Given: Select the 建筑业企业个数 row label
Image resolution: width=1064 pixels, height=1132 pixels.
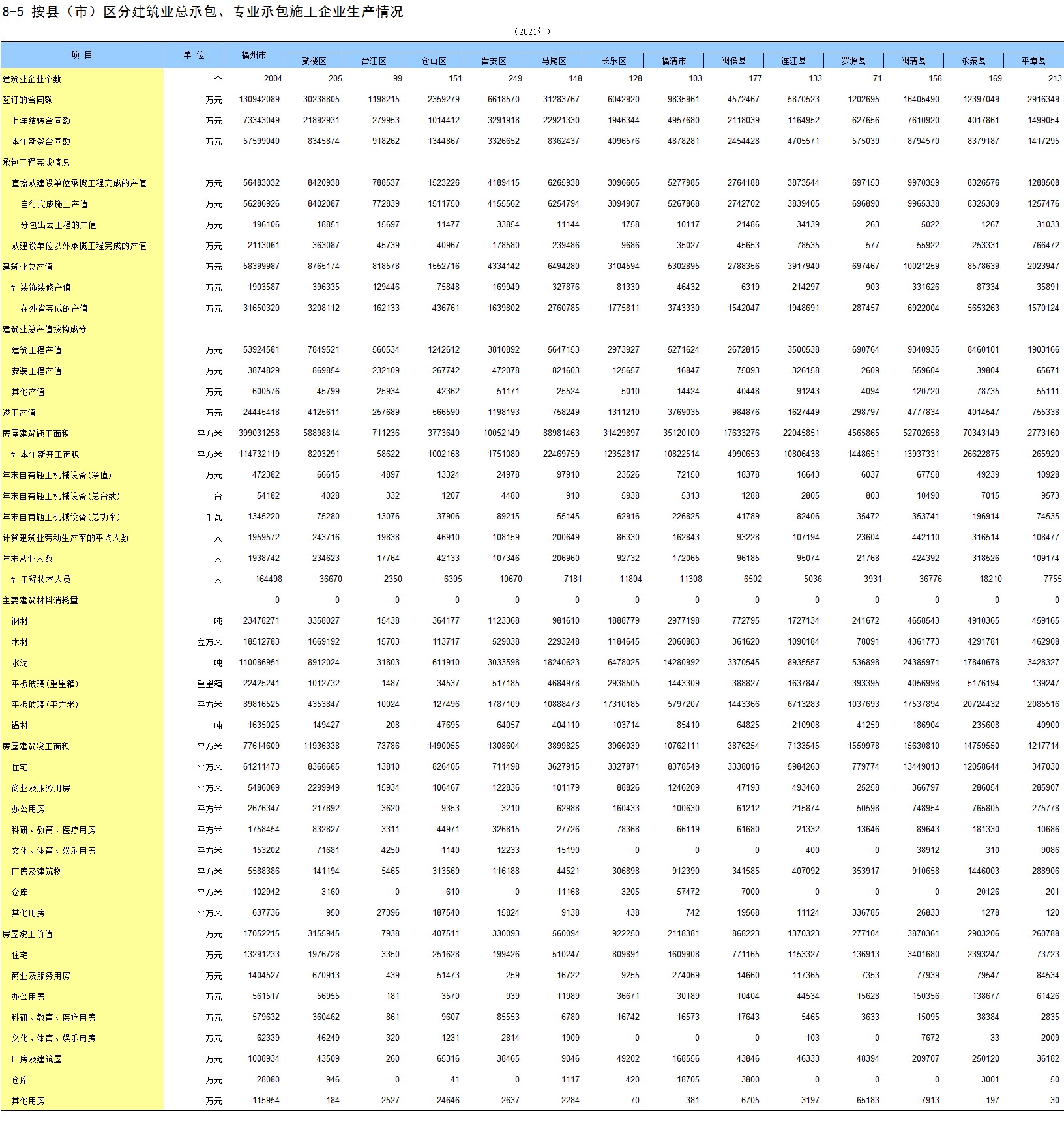Looking at the screenshot, I should (x=31, y=79).
